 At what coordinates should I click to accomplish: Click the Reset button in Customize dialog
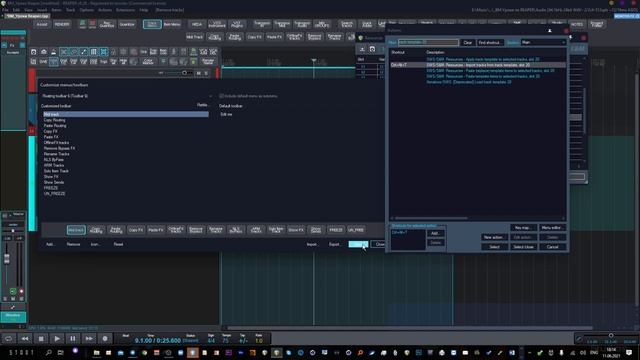118,244
